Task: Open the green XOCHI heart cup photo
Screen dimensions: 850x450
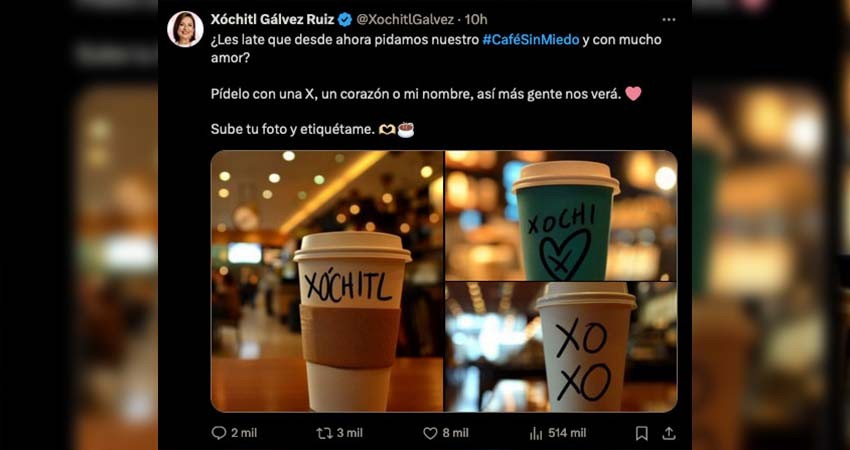Action: pyautogui.click(x=561, y=215)
